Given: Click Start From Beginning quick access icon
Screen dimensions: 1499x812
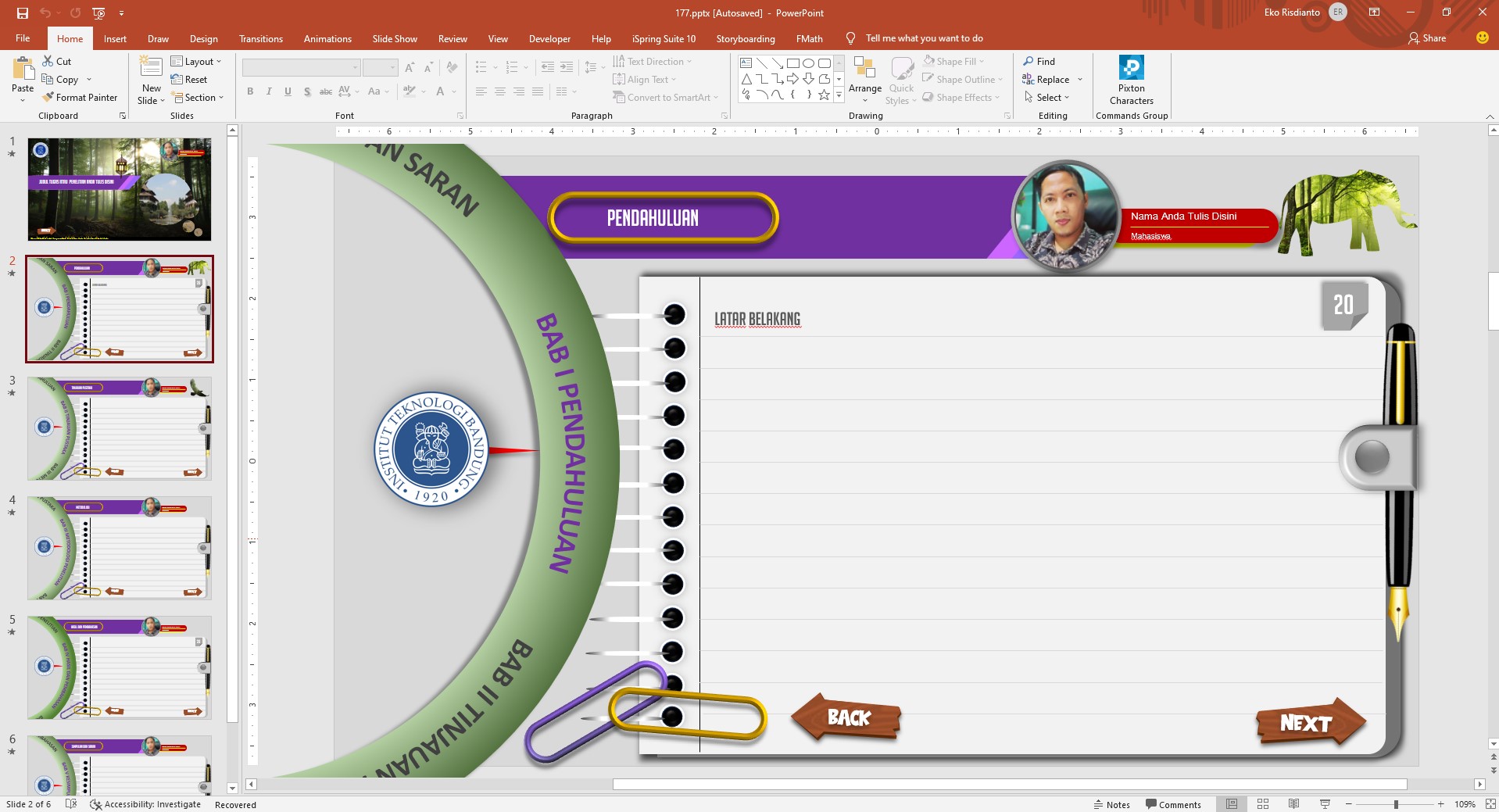Looking at the screenshot, I should pos(98,13).
